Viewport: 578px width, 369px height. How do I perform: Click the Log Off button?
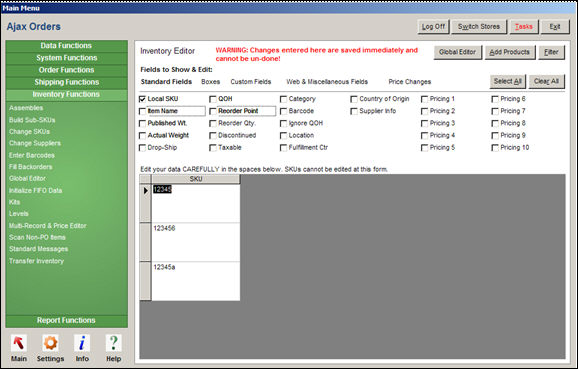(433, 27)
